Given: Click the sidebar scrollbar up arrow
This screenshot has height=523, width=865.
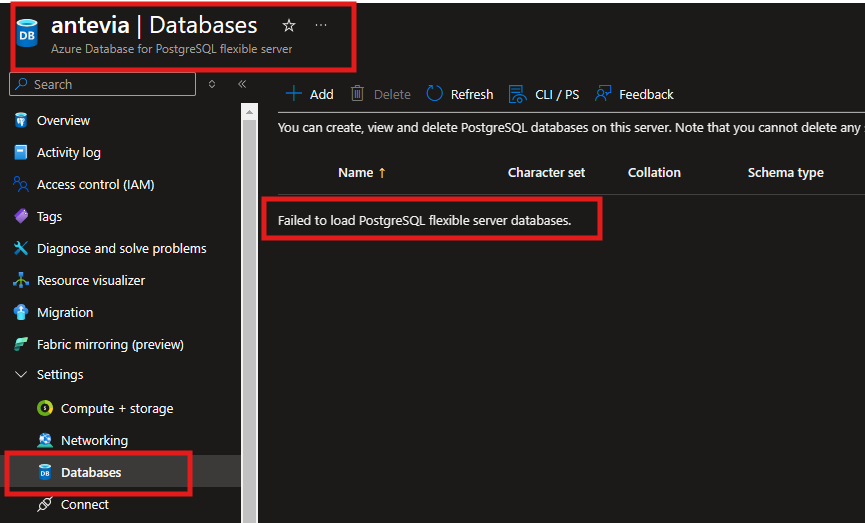Looking at the screenshot, I should pyautogui.click(x=249, y=112).
